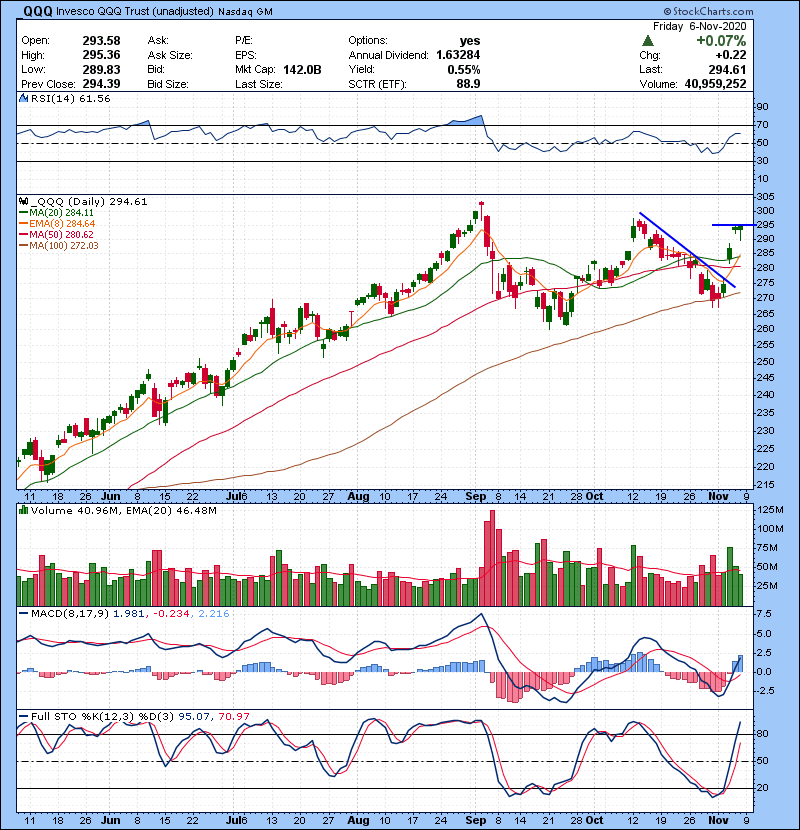The width and height of the screenshot is (800, 830).
Task: Click the blue horizontal resistance line at 295
Action: pos(734,225)
